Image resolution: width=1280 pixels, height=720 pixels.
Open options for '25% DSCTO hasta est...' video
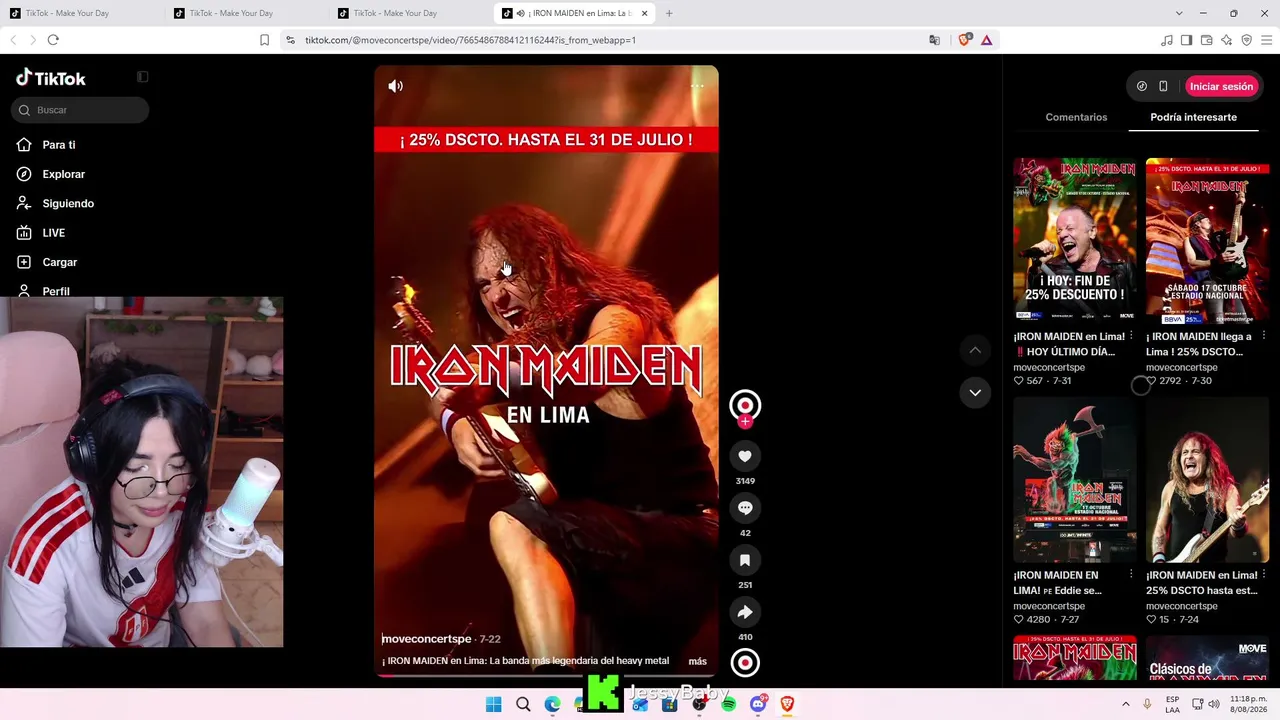click(x=1264, y=575)
